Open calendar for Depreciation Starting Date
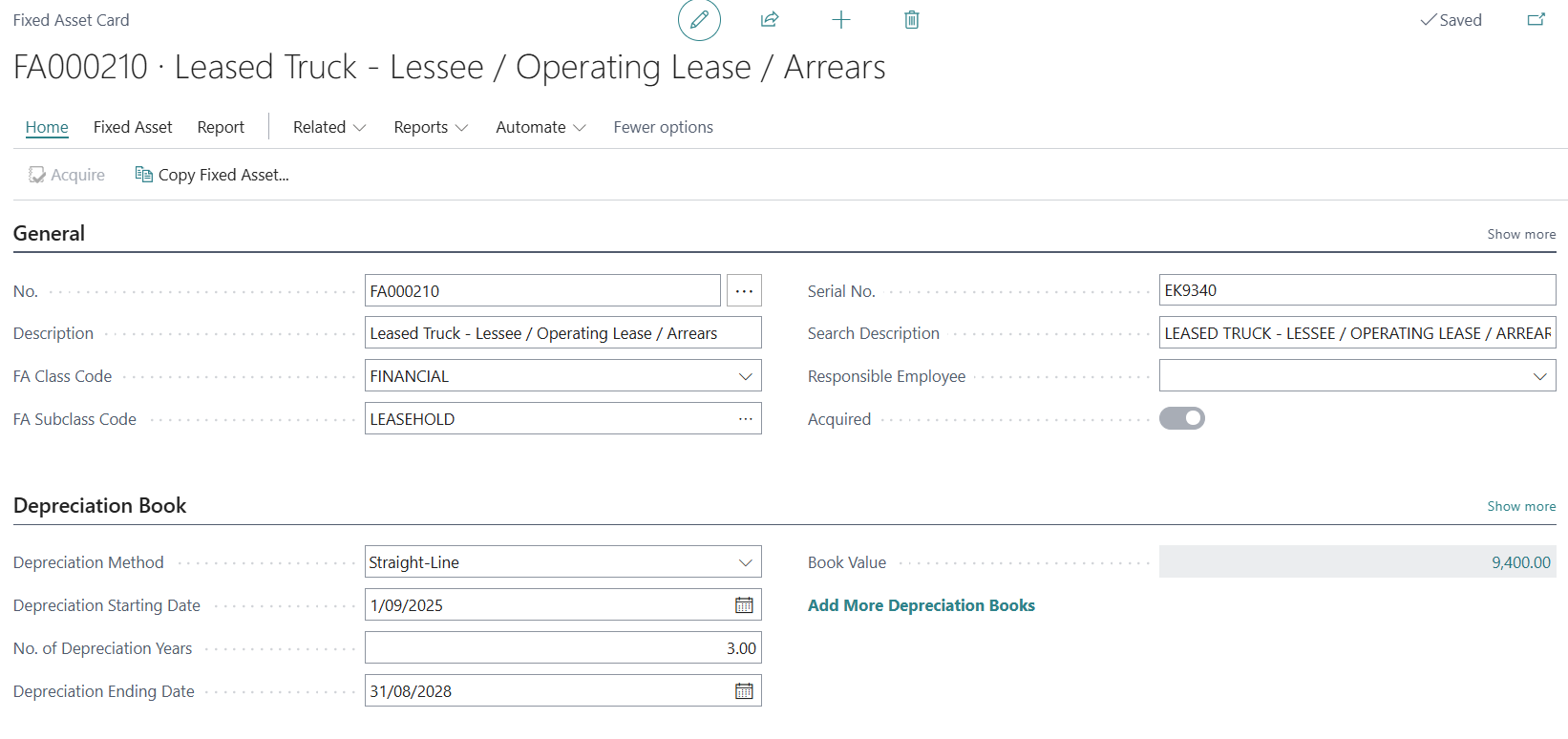The width and height of the screenshot is (1568, 739). [x=744, y=605]
